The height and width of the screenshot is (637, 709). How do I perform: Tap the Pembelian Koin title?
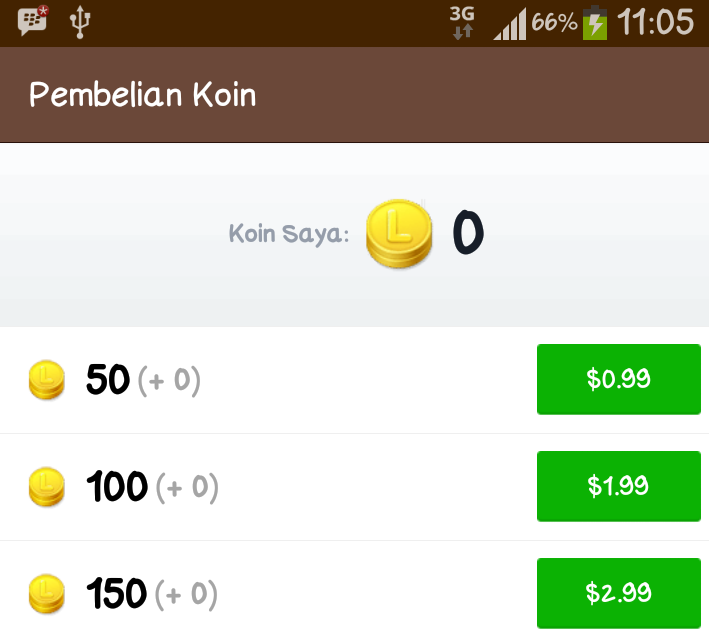click(x=143, y=95)
